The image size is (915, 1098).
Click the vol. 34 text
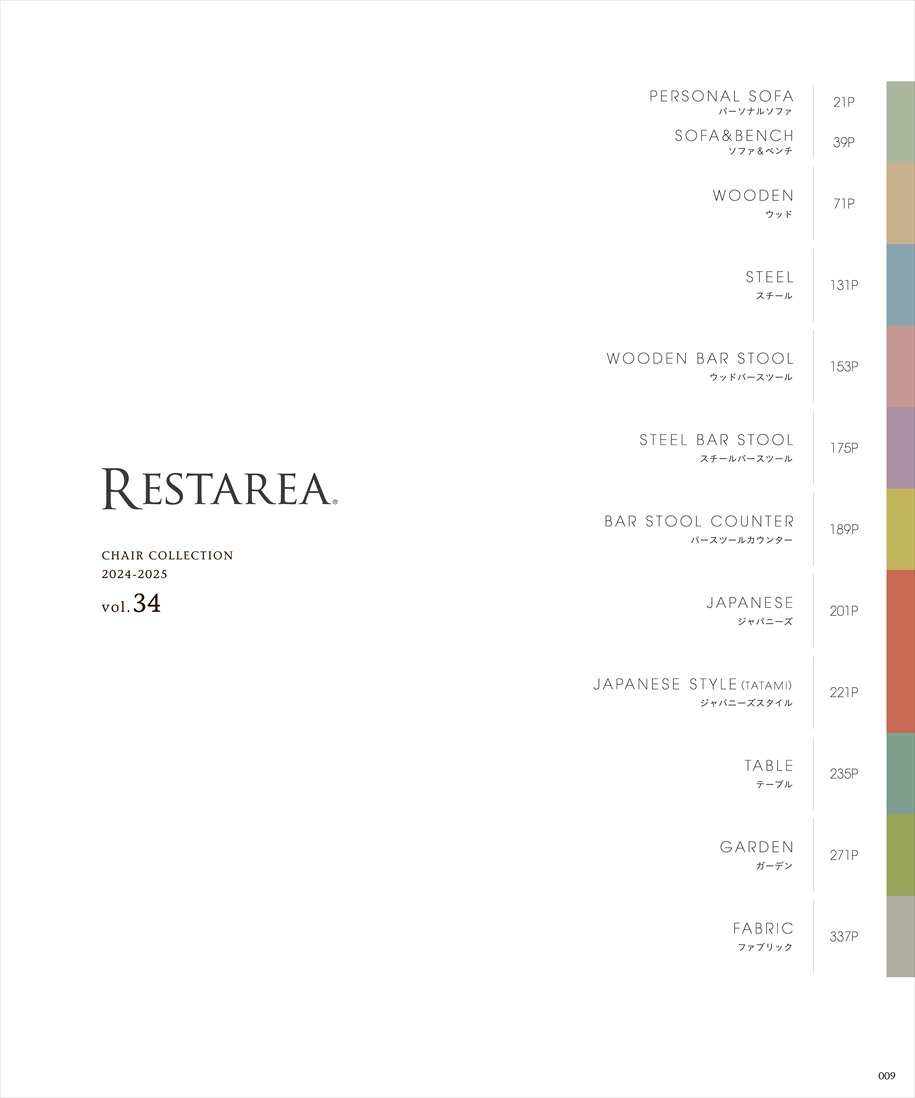coord(131,604)
